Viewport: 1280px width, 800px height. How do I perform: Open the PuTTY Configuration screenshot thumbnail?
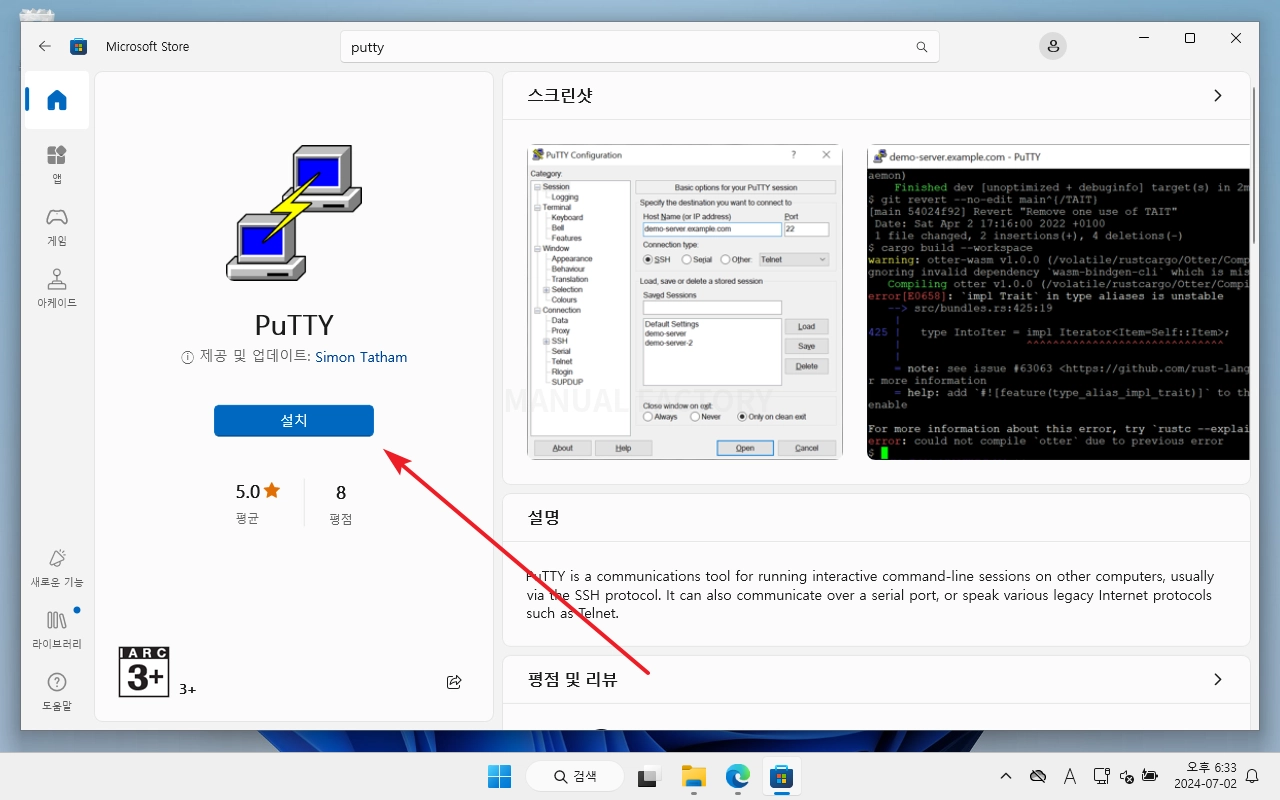coord(684,302)
